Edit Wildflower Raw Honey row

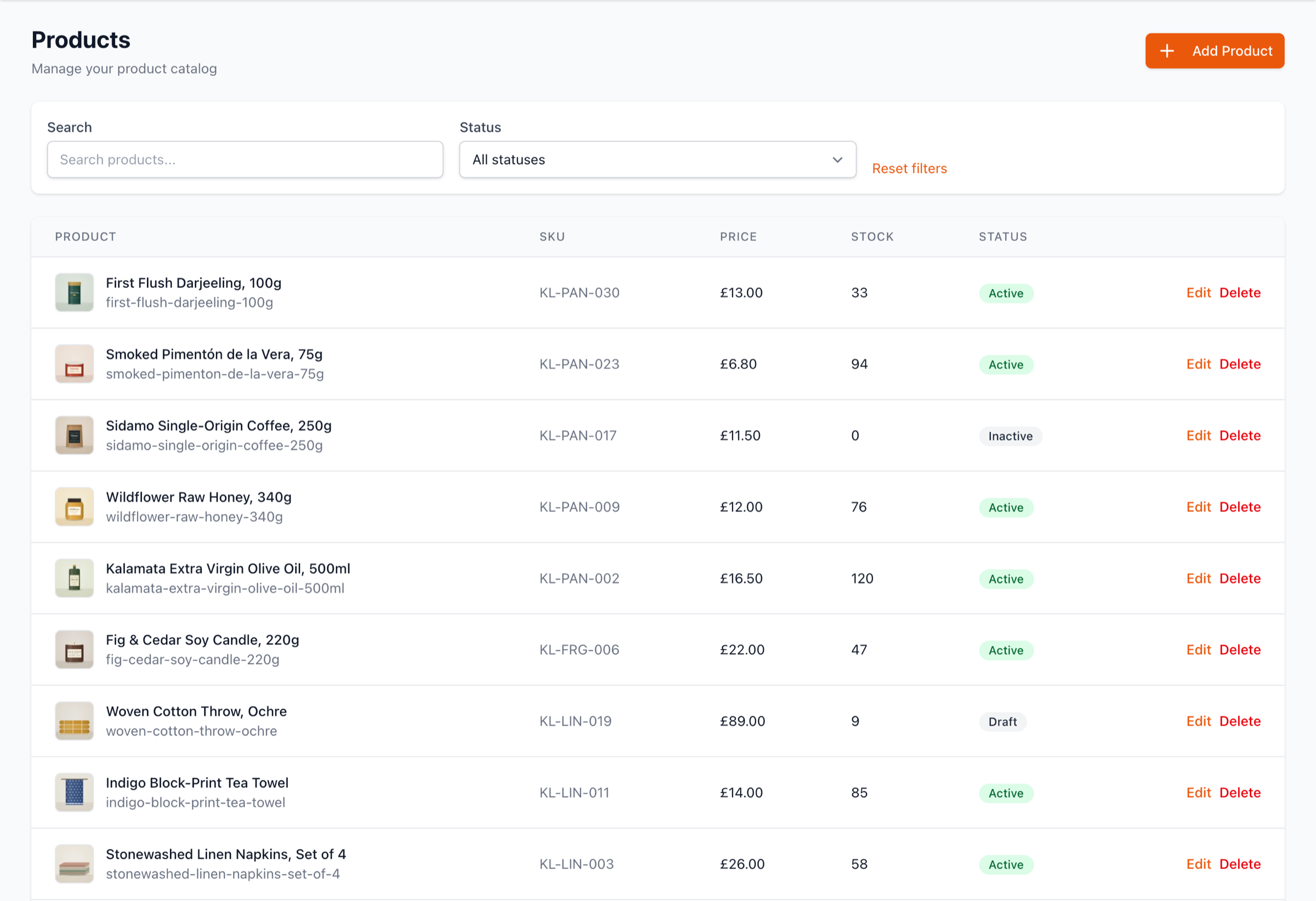1198,506
